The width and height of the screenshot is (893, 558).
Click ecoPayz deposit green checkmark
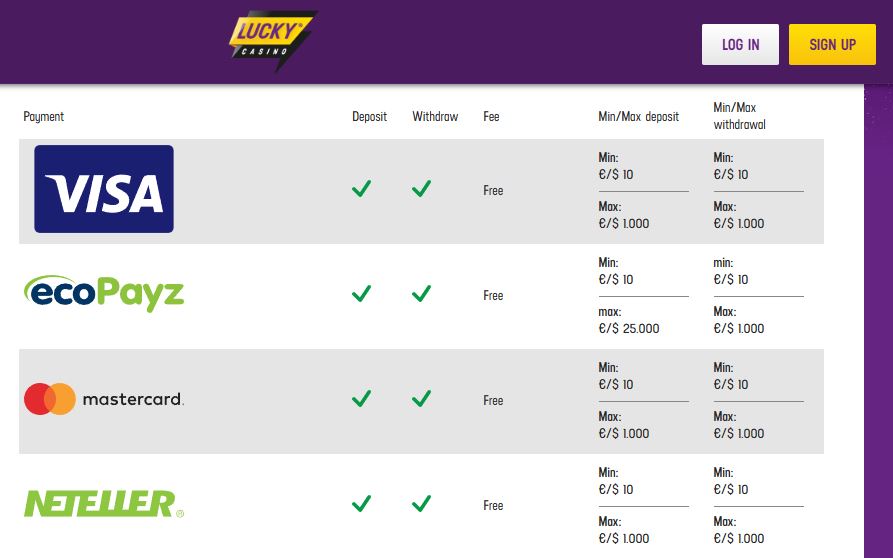tap(362, 293)
